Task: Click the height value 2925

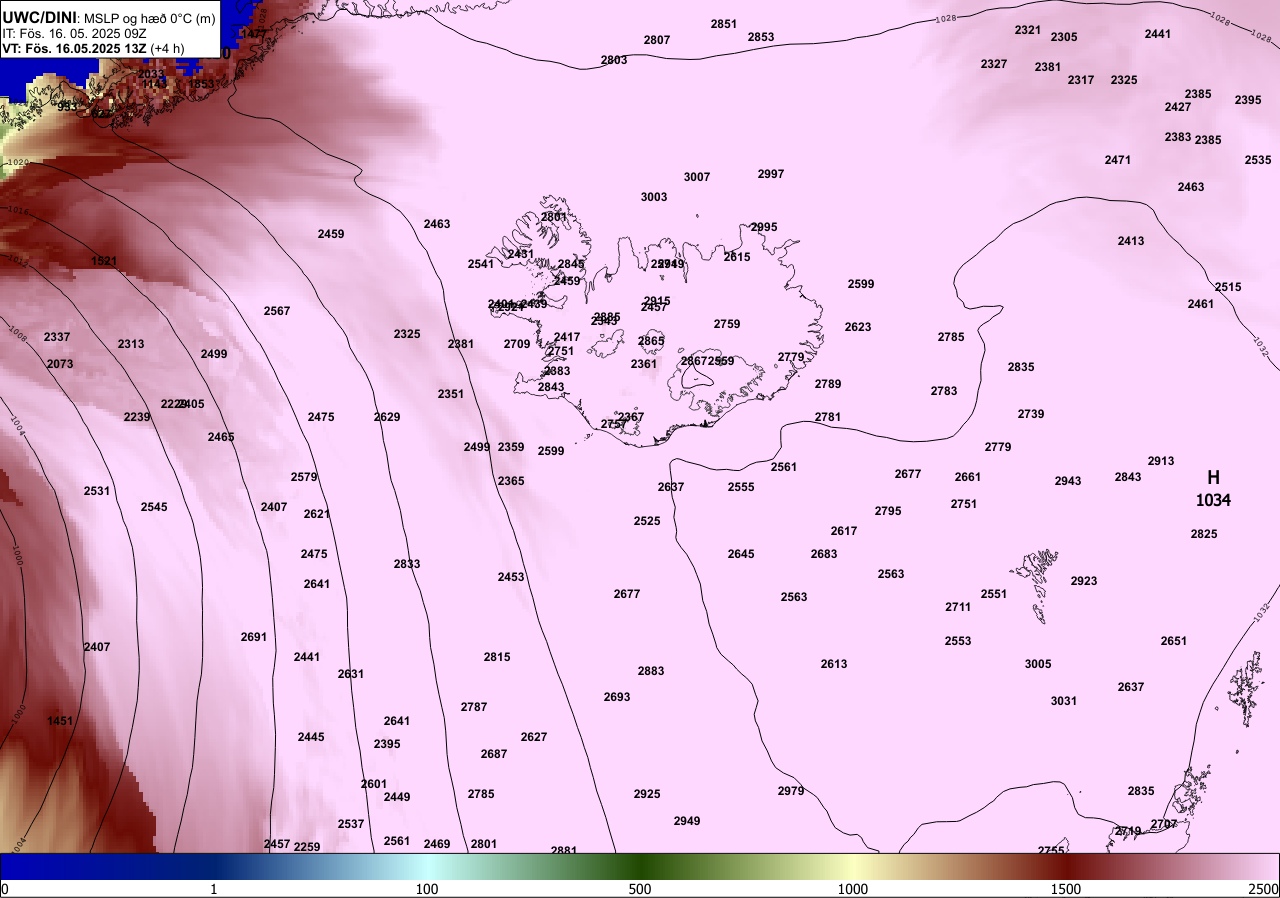Action: (x=647, y=794)
